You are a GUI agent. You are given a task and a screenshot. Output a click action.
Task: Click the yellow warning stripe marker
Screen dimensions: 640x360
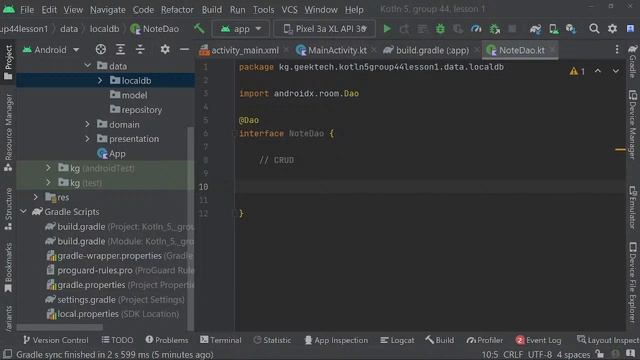[620, 149]
